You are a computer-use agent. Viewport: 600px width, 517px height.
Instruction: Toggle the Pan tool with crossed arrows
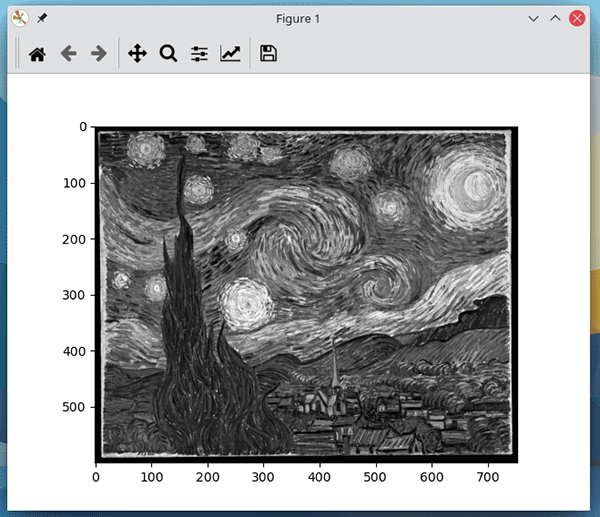click(138, 54)
